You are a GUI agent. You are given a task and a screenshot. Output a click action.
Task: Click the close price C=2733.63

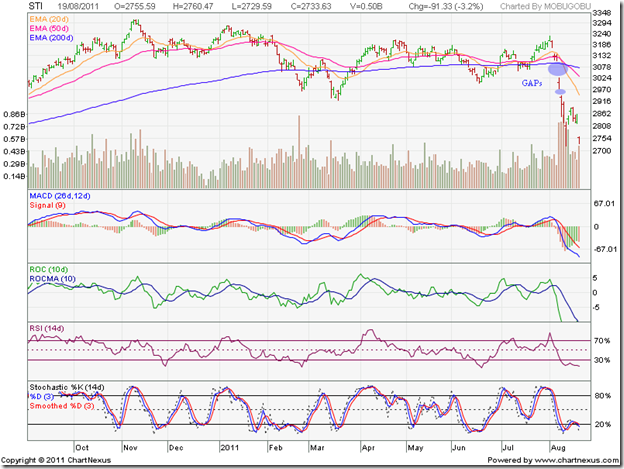click(x=311, y=7)
